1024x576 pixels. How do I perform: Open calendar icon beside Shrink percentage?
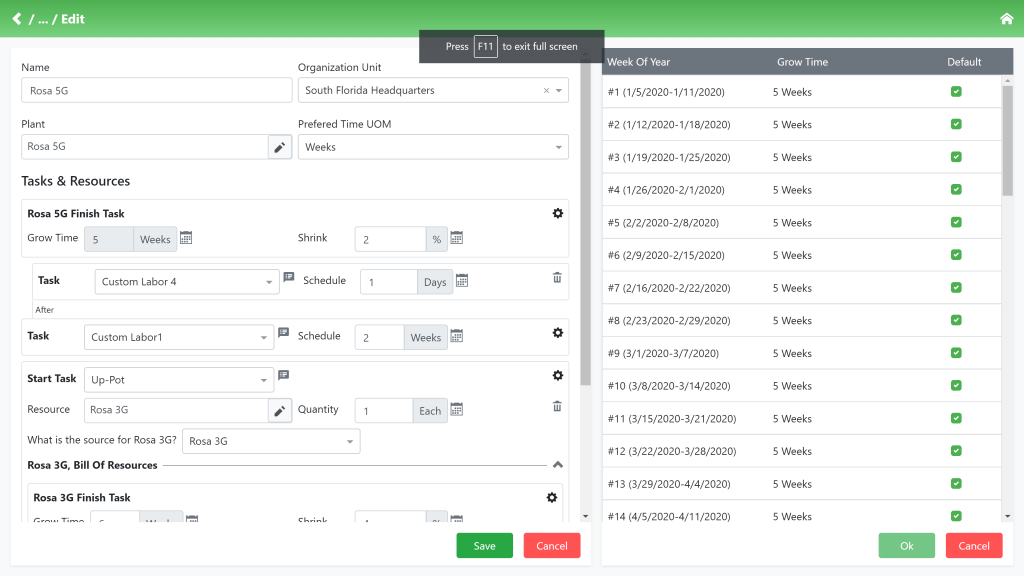[x=456, y=238]
